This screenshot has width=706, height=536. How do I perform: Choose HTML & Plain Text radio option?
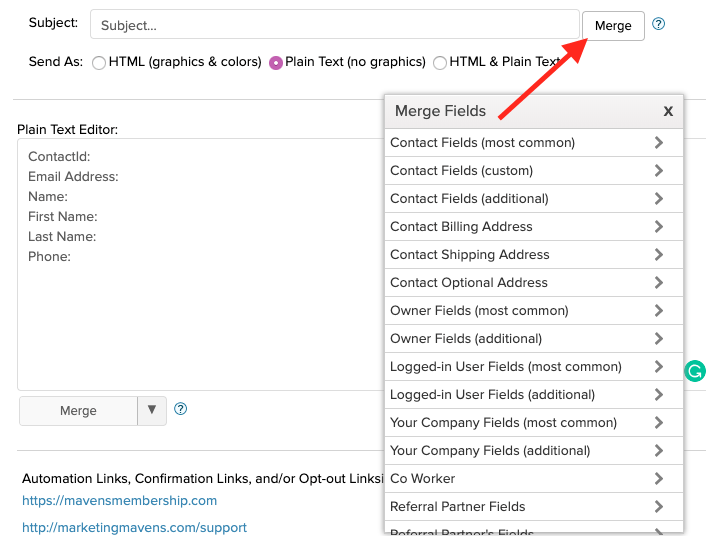click(440, 62)
